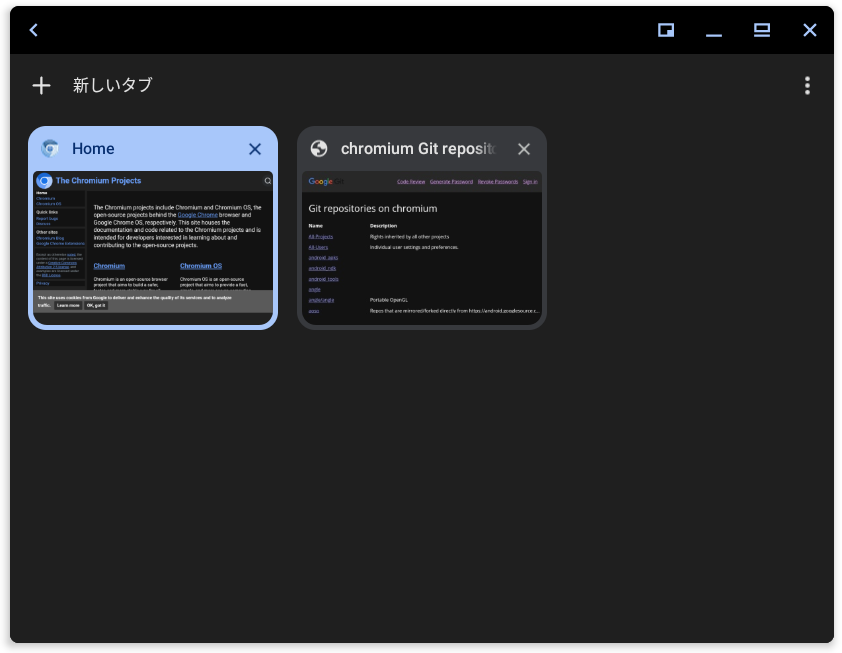Click the picture-in-picture window icon
Image resolution: width=842 pixels, height=653 pixels.
666,30
